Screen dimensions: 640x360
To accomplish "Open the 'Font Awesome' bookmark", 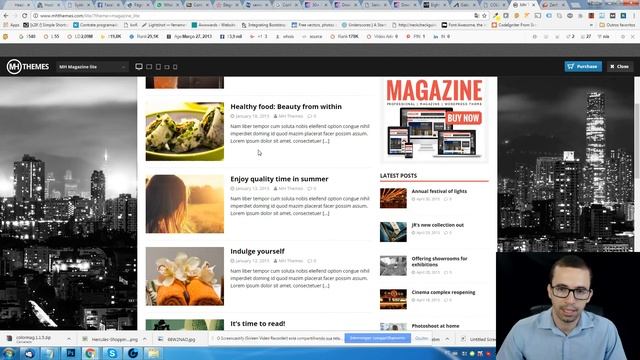I will 464,25.
